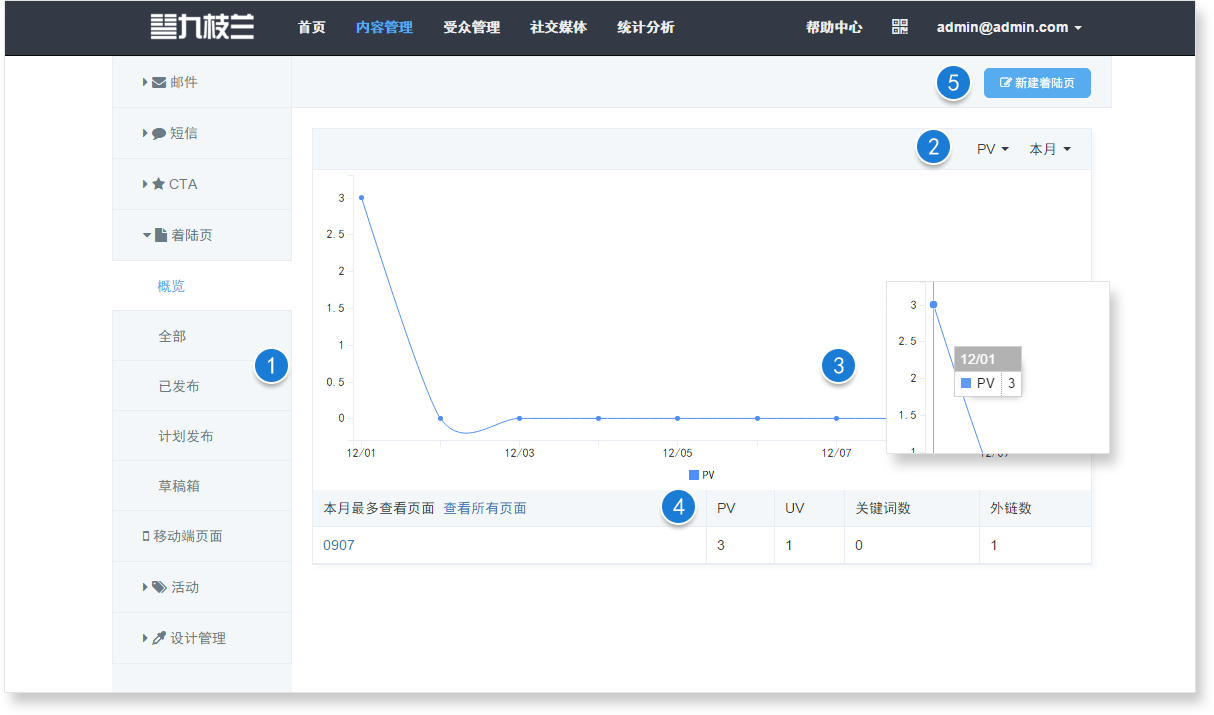Open the 本月 time range dropdown
The width and height of the screenshot is (1214, 715).
1050,149
